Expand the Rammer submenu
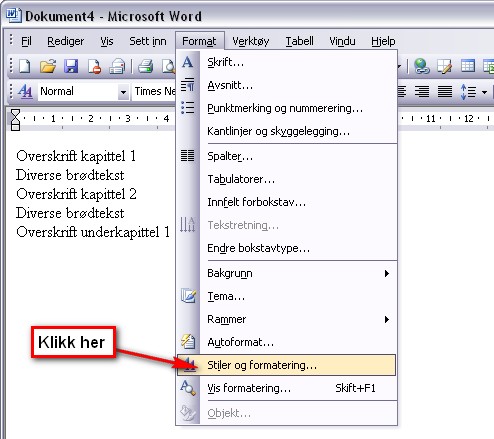Viewport: 494px width, 439px height. (287, 319)
